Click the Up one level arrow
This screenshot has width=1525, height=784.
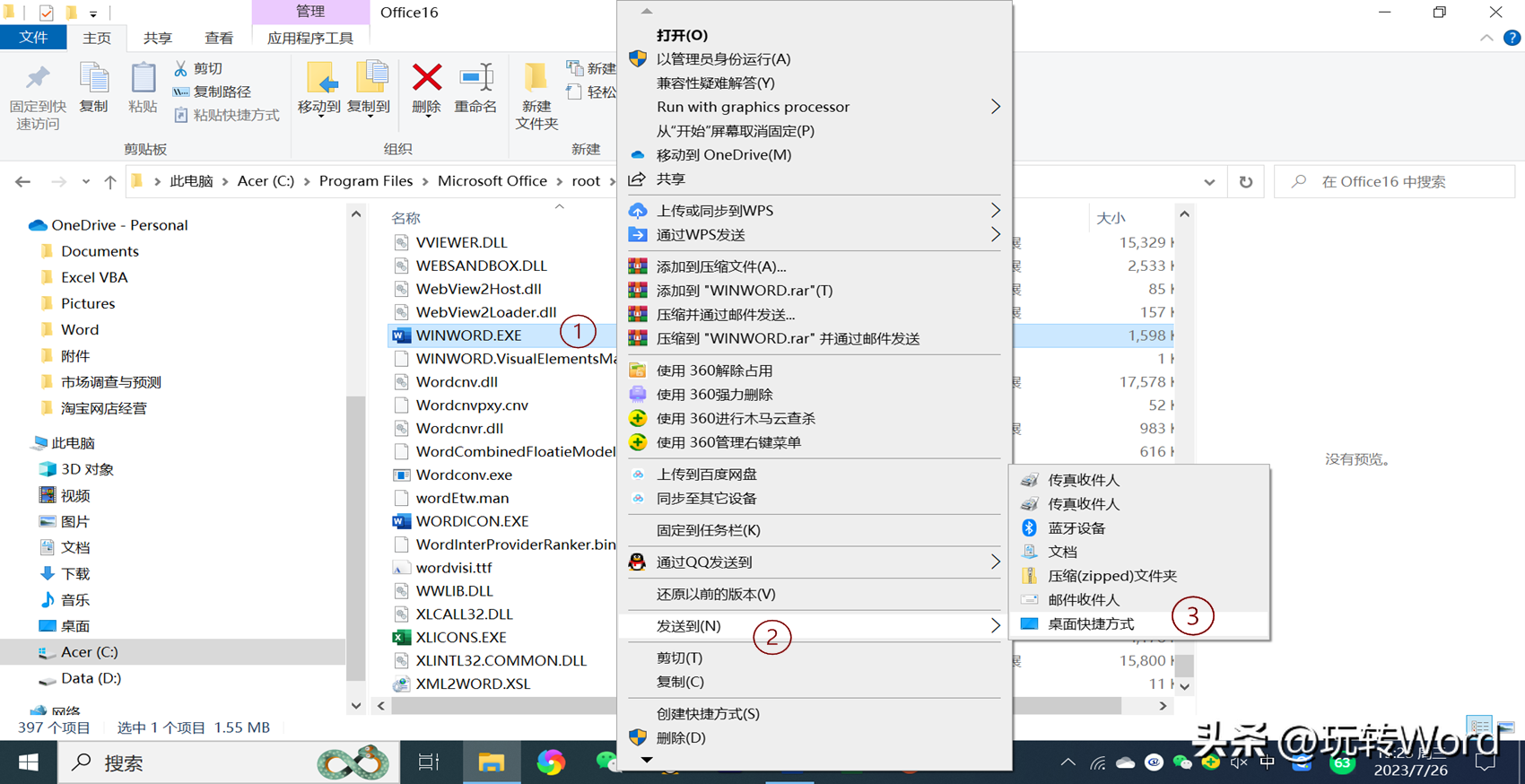pos(110,182)
